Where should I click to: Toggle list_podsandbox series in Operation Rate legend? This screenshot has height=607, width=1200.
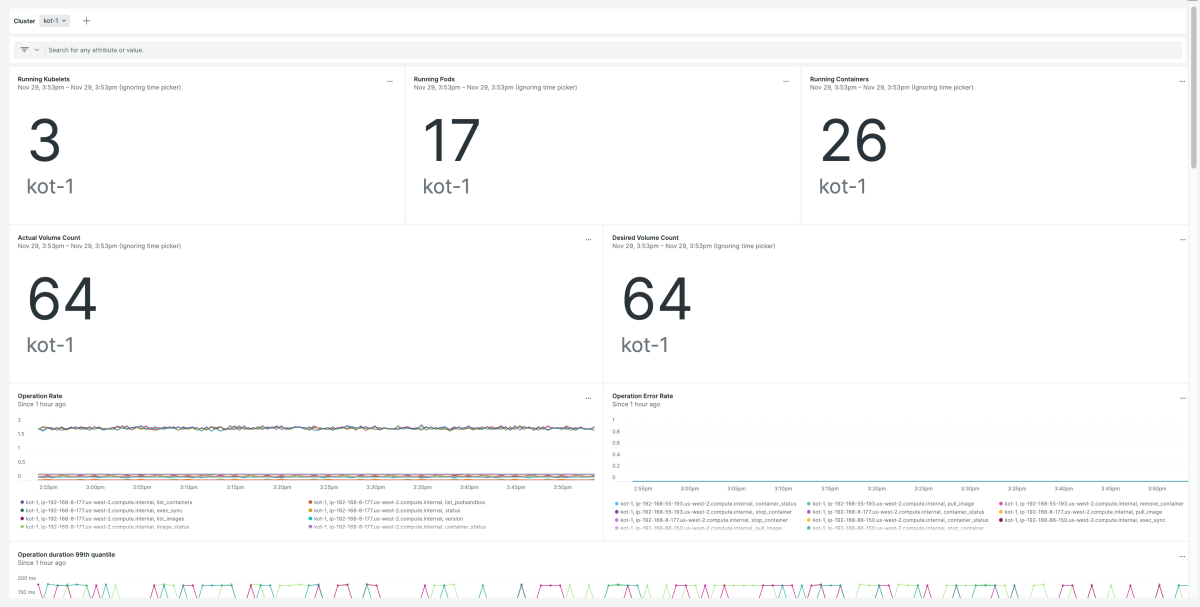(x=398, y=503)
